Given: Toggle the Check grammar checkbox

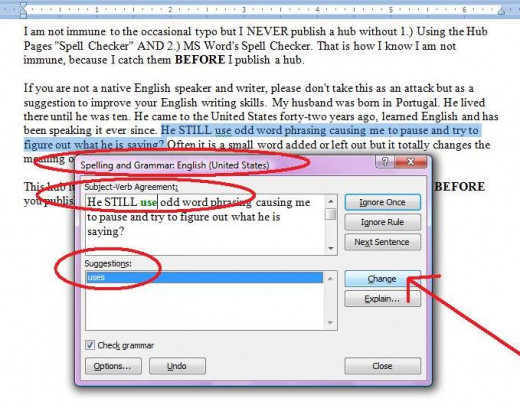Looking at the screenshot, I should pos(90,345).
